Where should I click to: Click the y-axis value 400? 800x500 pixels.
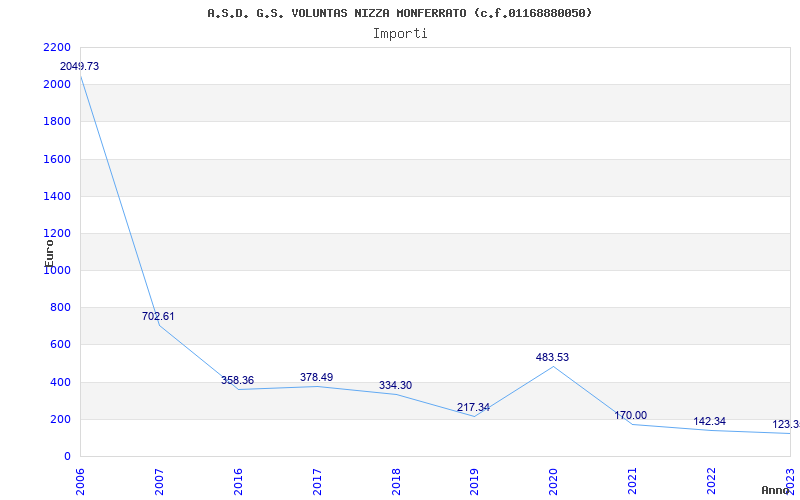pyautogui.click(x=61, y=382)
